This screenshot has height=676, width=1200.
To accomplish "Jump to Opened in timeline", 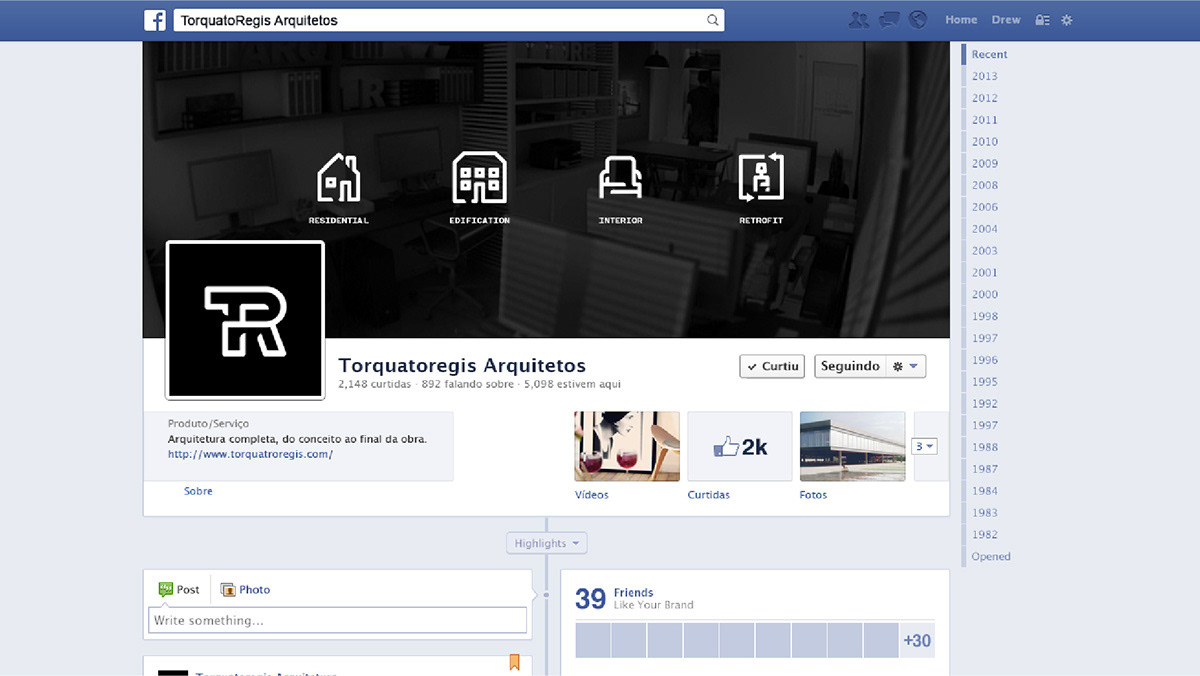I will pyautogui.click(x=991, y=557).
